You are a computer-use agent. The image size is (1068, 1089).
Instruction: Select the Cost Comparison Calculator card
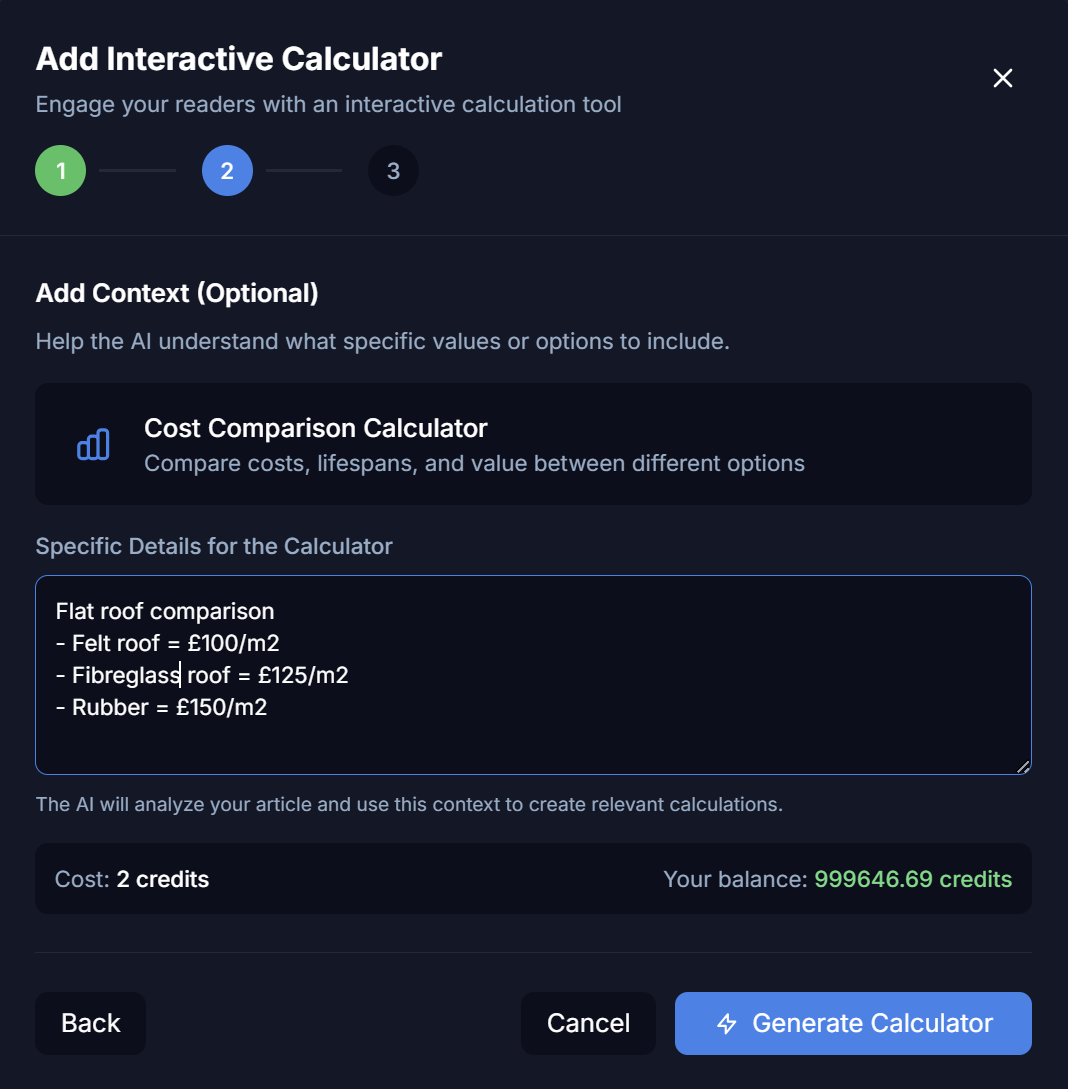533,443
